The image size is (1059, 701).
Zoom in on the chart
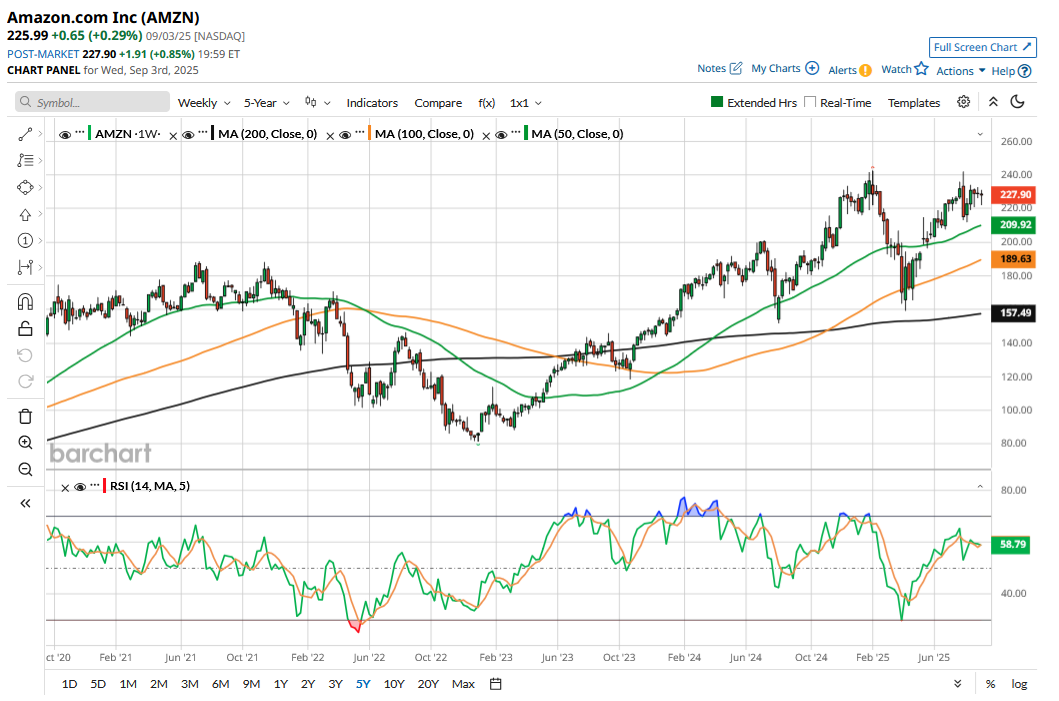click(x=25, y=442)
